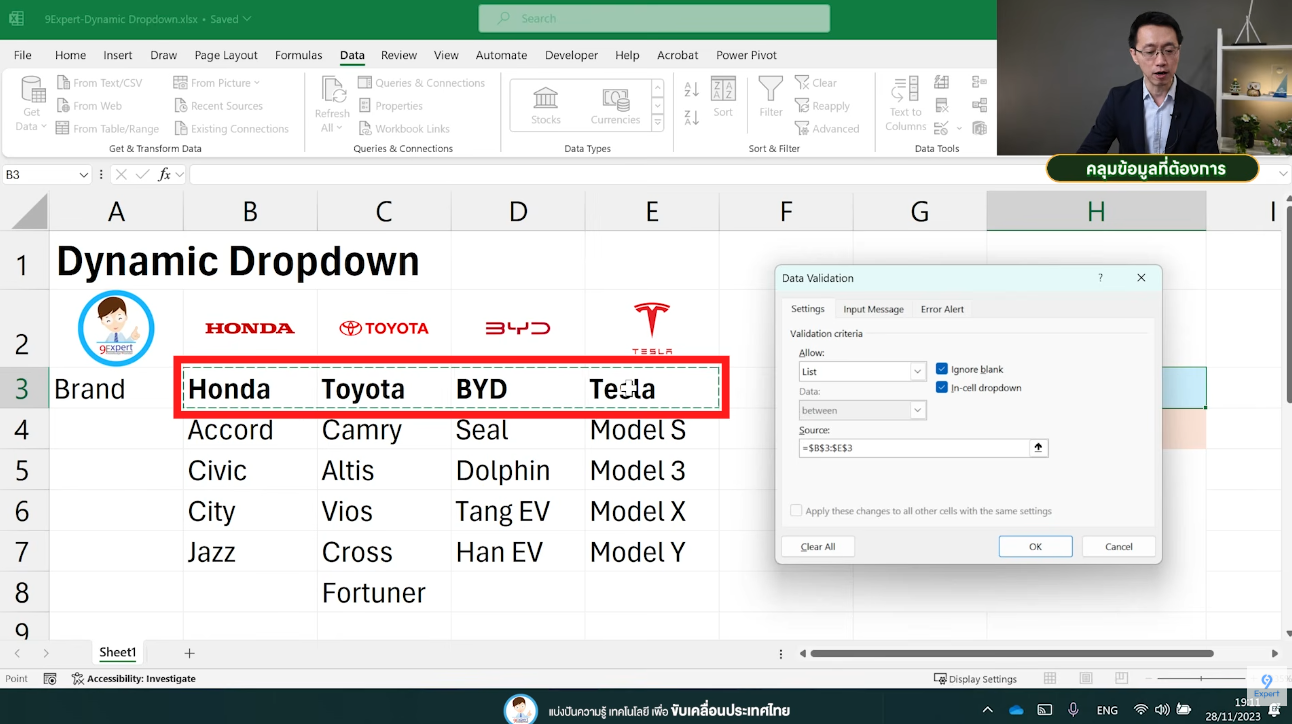Open the custom Sort dialog
This screenshot has height=724, width=1292.
723,98
